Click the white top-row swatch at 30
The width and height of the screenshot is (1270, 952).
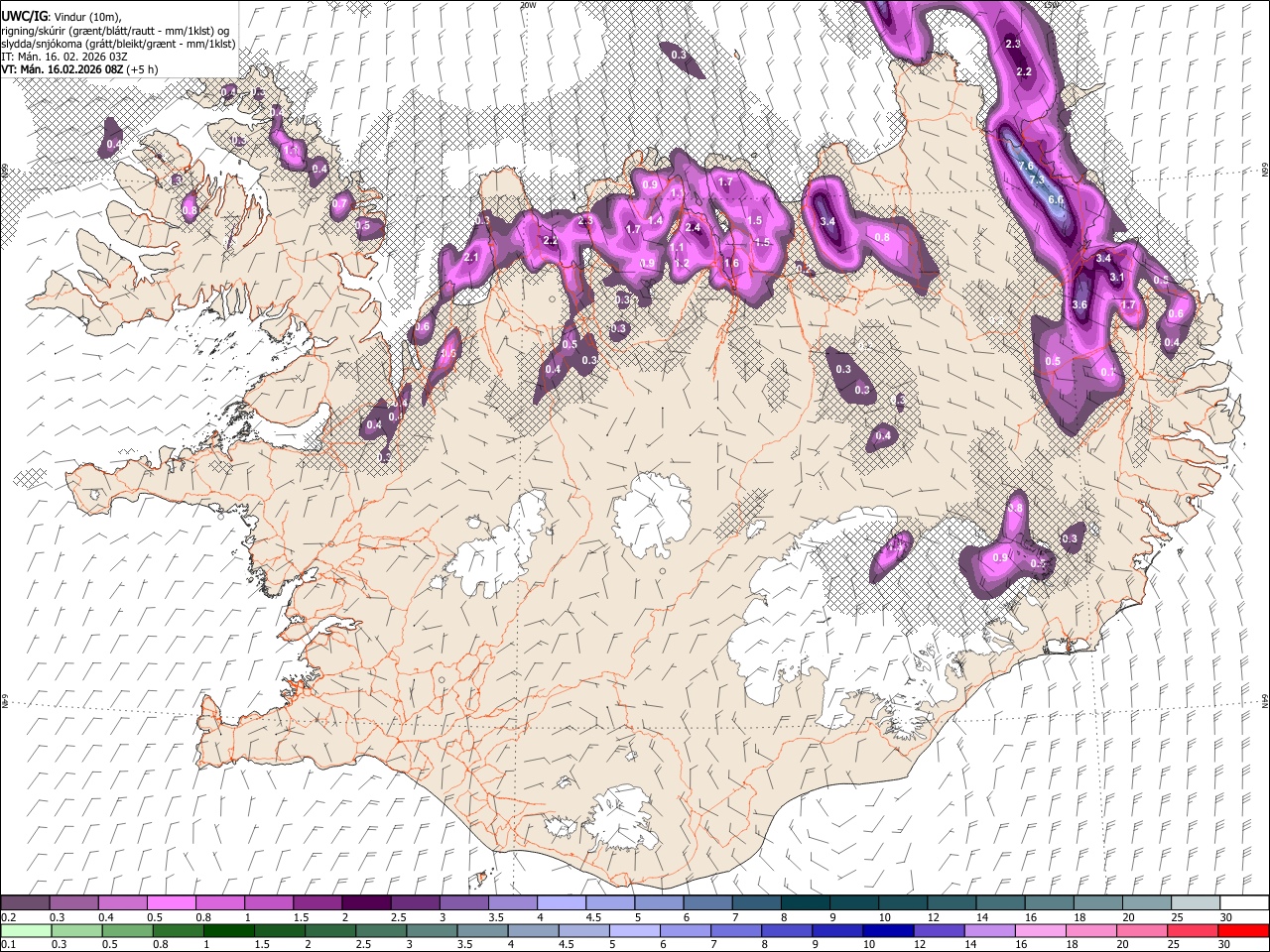click(1244, 903)
